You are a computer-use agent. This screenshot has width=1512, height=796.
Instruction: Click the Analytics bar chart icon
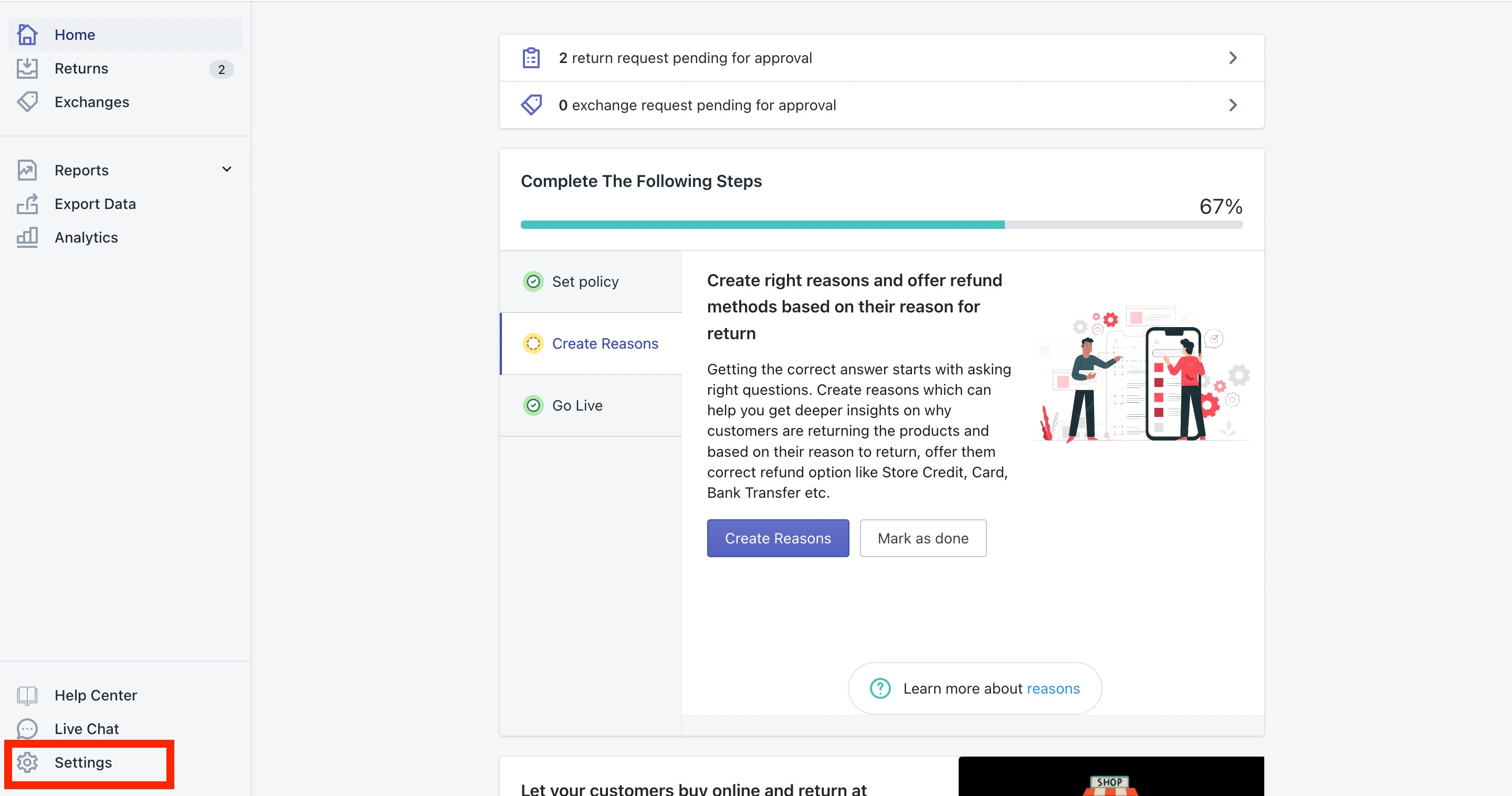[x=27, y=237]
